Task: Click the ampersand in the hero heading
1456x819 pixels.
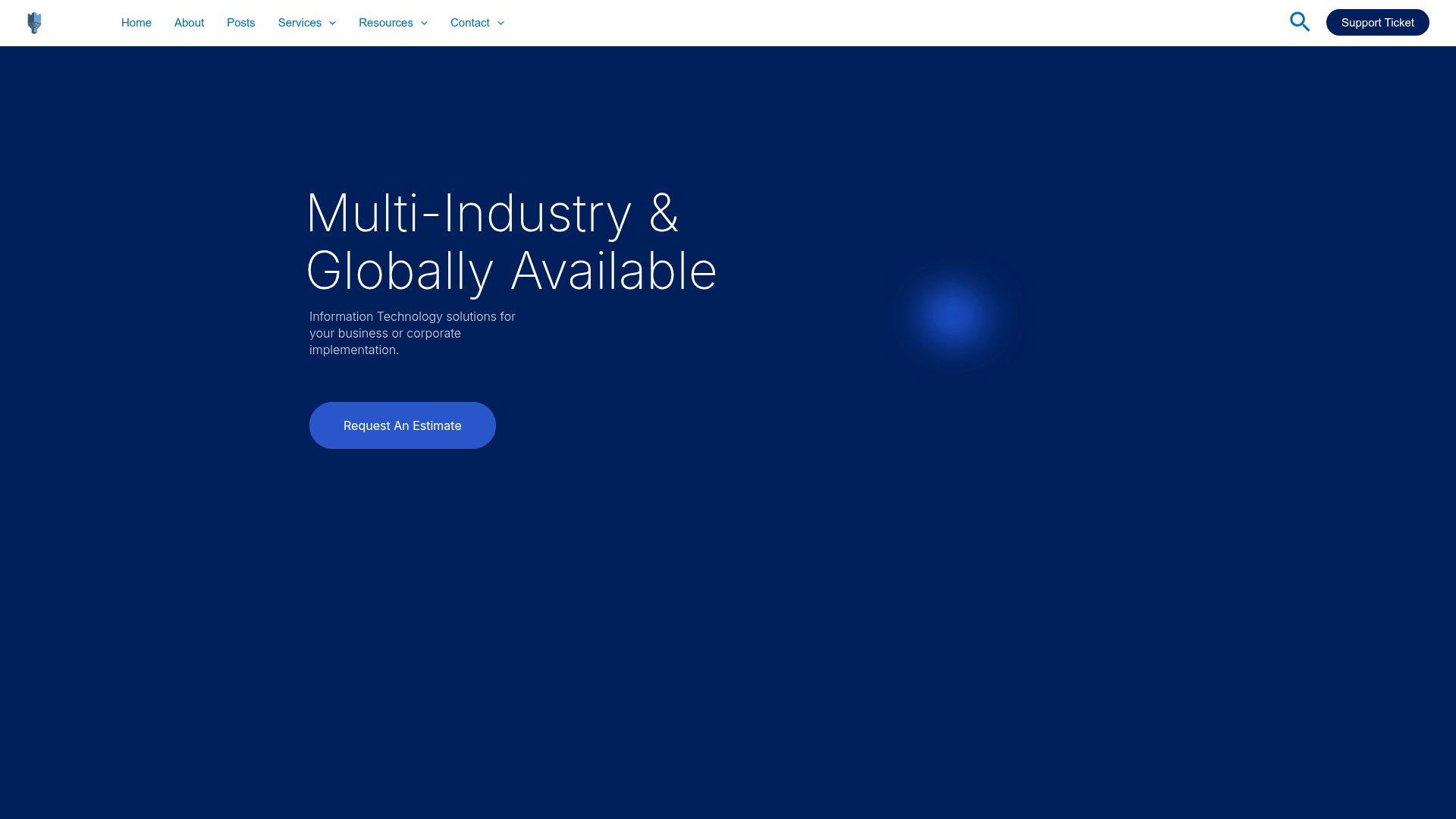Action: tap(664, 213)
